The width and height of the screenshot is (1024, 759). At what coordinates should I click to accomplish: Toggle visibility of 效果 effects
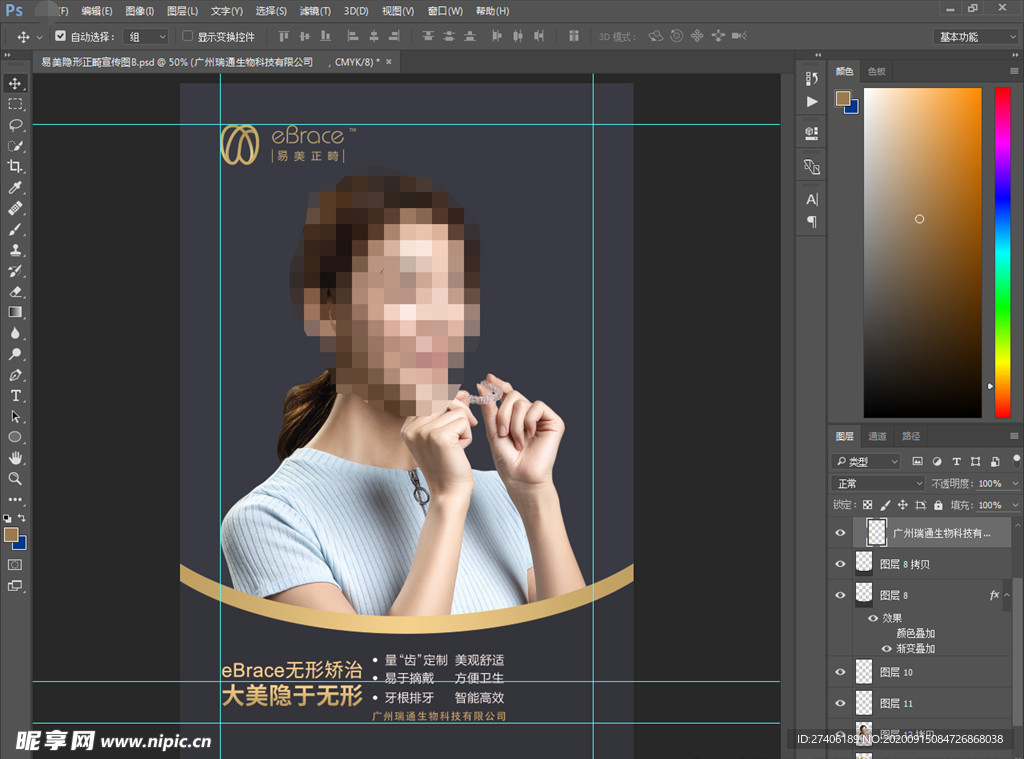click(872, 618)
